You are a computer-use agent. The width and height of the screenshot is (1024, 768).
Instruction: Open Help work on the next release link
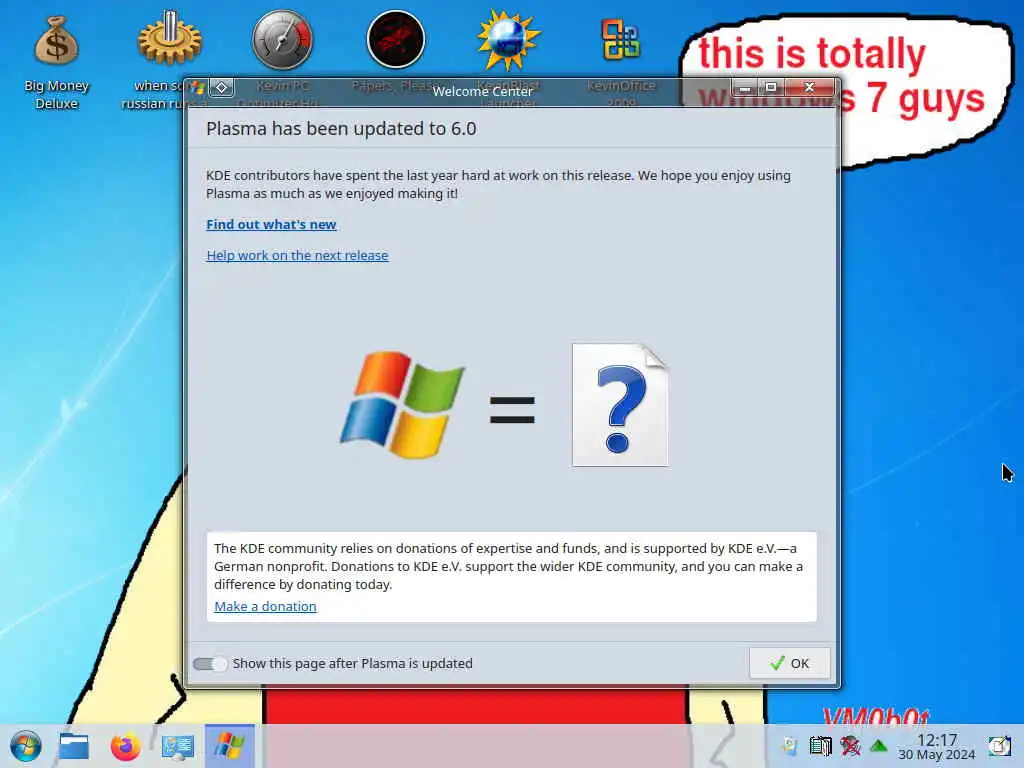[297, 255]
